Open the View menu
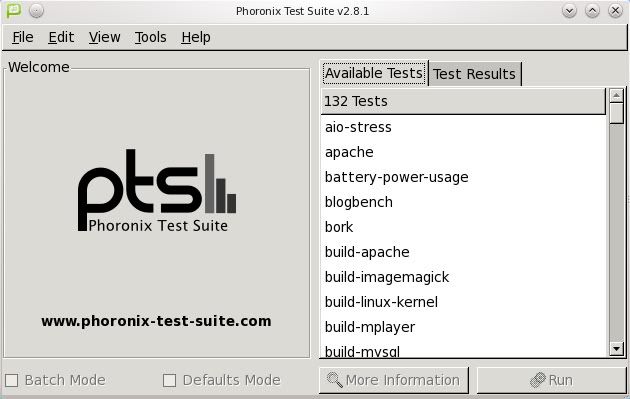Viewport: 630px width, 399px height. [104, 37]
